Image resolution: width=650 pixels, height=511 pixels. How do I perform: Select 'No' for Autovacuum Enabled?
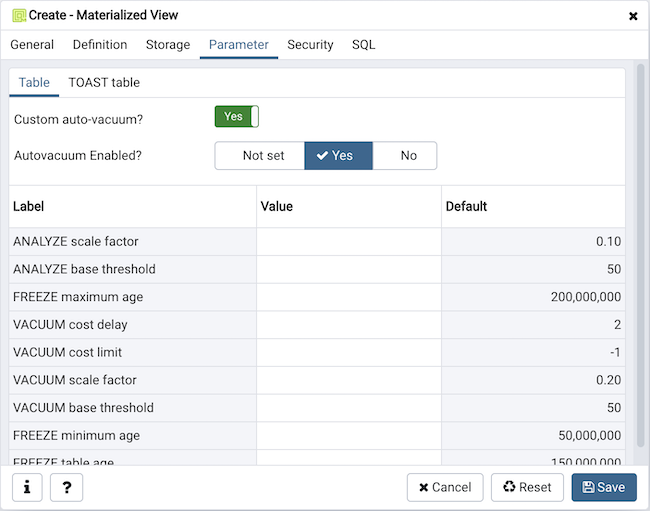click(408, 156)
